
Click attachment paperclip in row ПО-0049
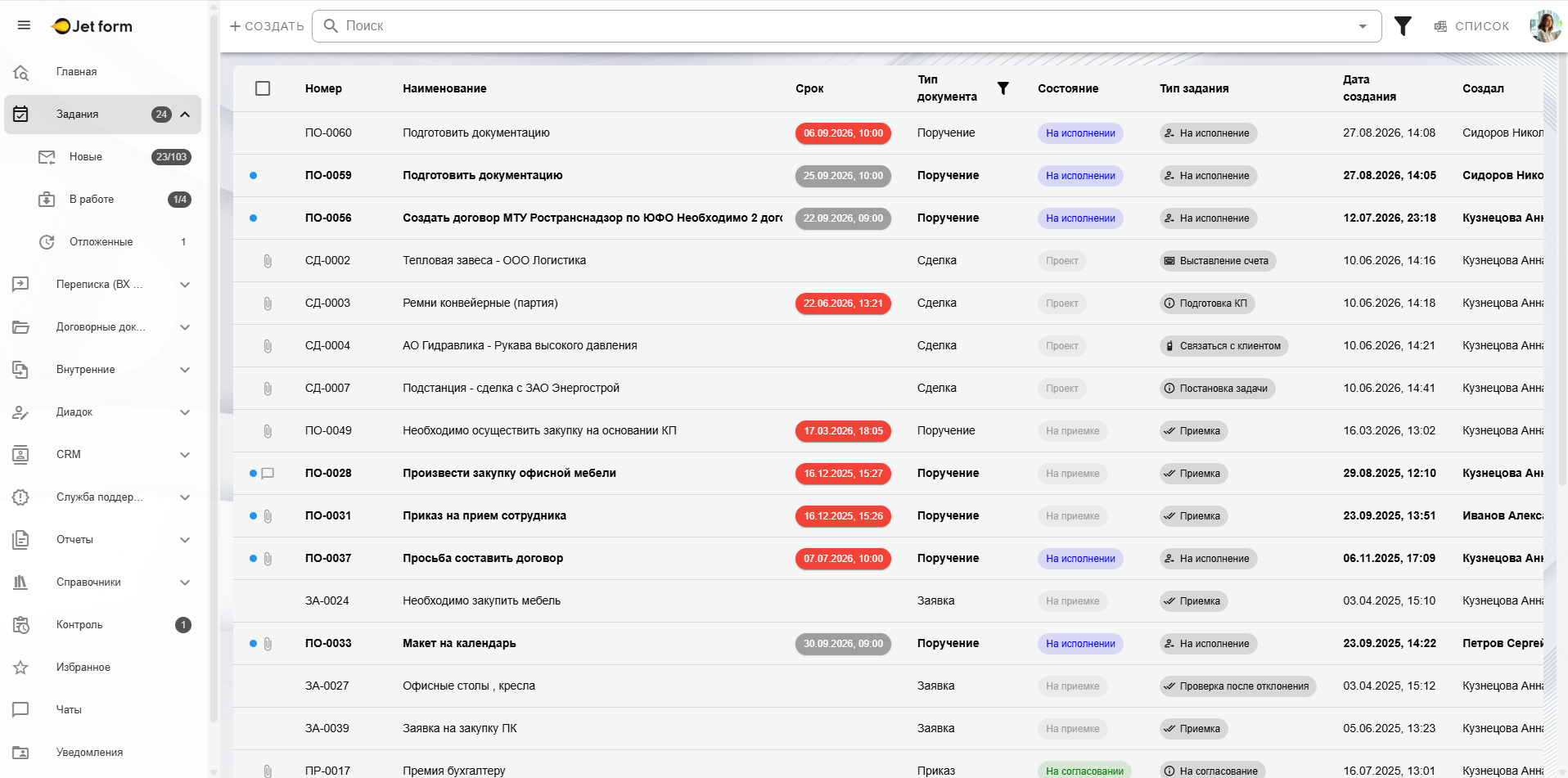click(268, 431)
